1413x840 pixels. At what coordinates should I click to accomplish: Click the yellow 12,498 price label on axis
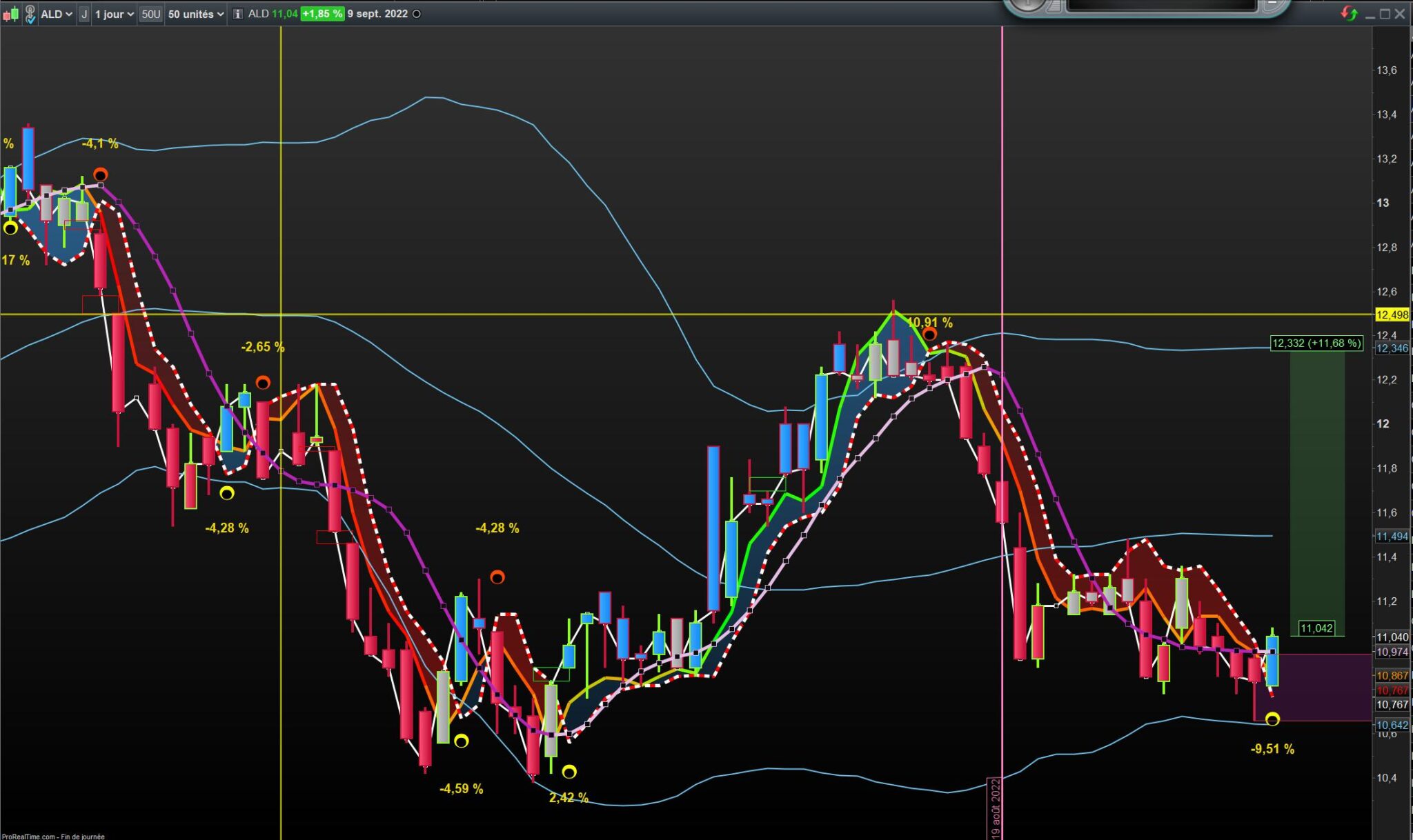pyautogui.click(x=1392, y=314)
